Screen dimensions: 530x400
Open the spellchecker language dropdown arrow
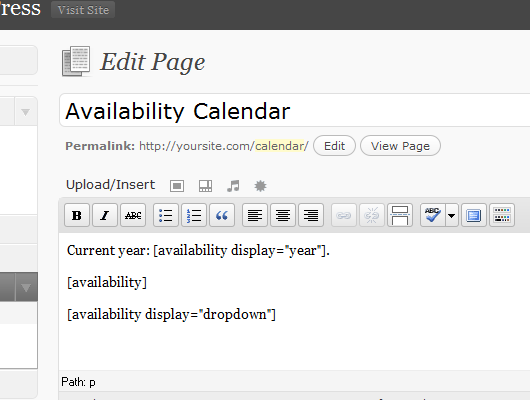click(x=452, y=215)
